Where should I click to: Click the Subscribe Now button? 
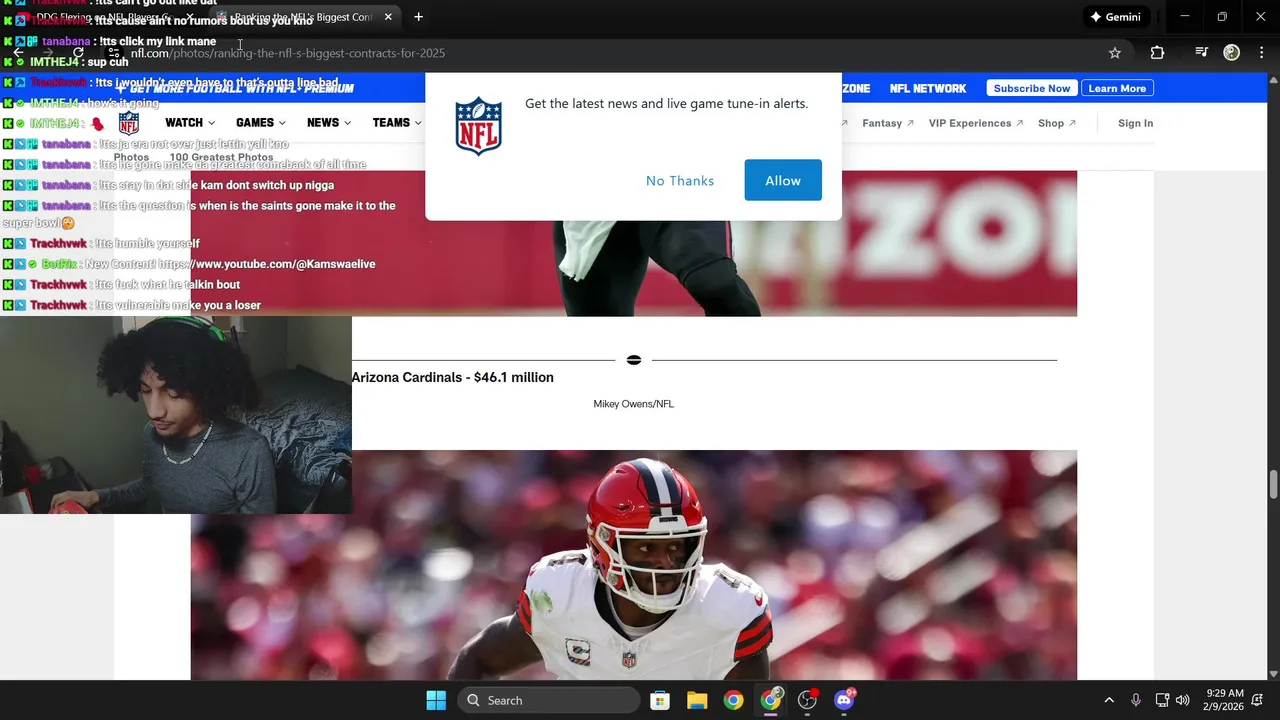(1032, 88)
